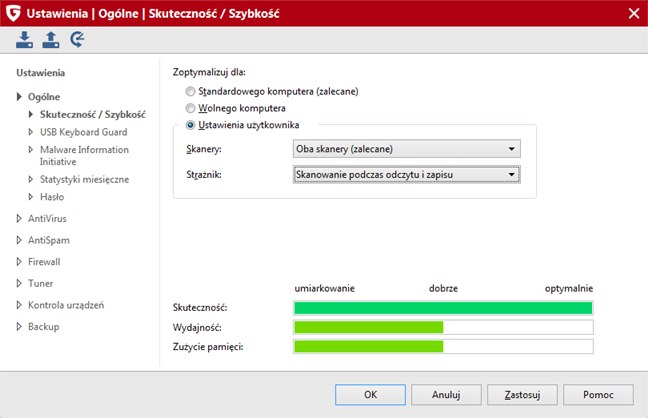Click the Pomoc button
648x418 pixels.
coord(598,395)
